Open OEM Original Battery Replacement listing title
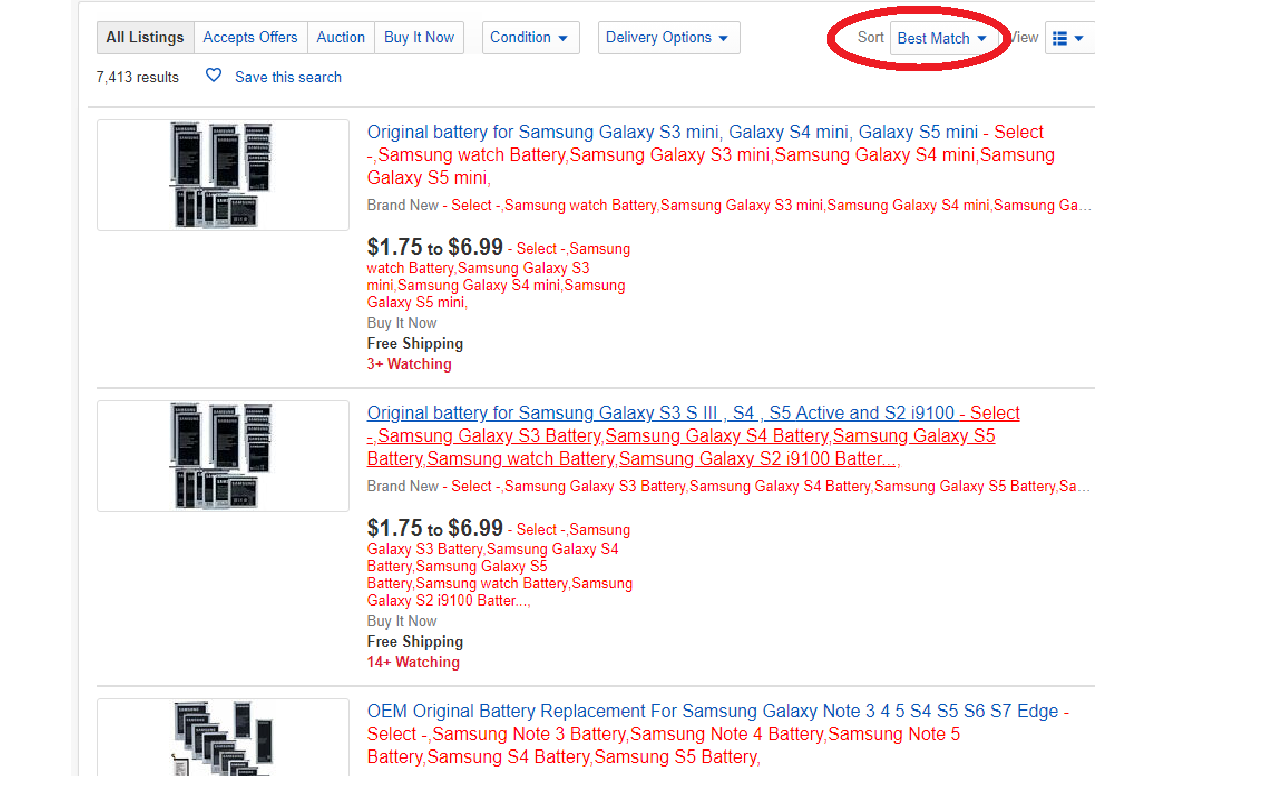Image resolution: width=1280 pixels, height=800 pixels. (718, 734)
